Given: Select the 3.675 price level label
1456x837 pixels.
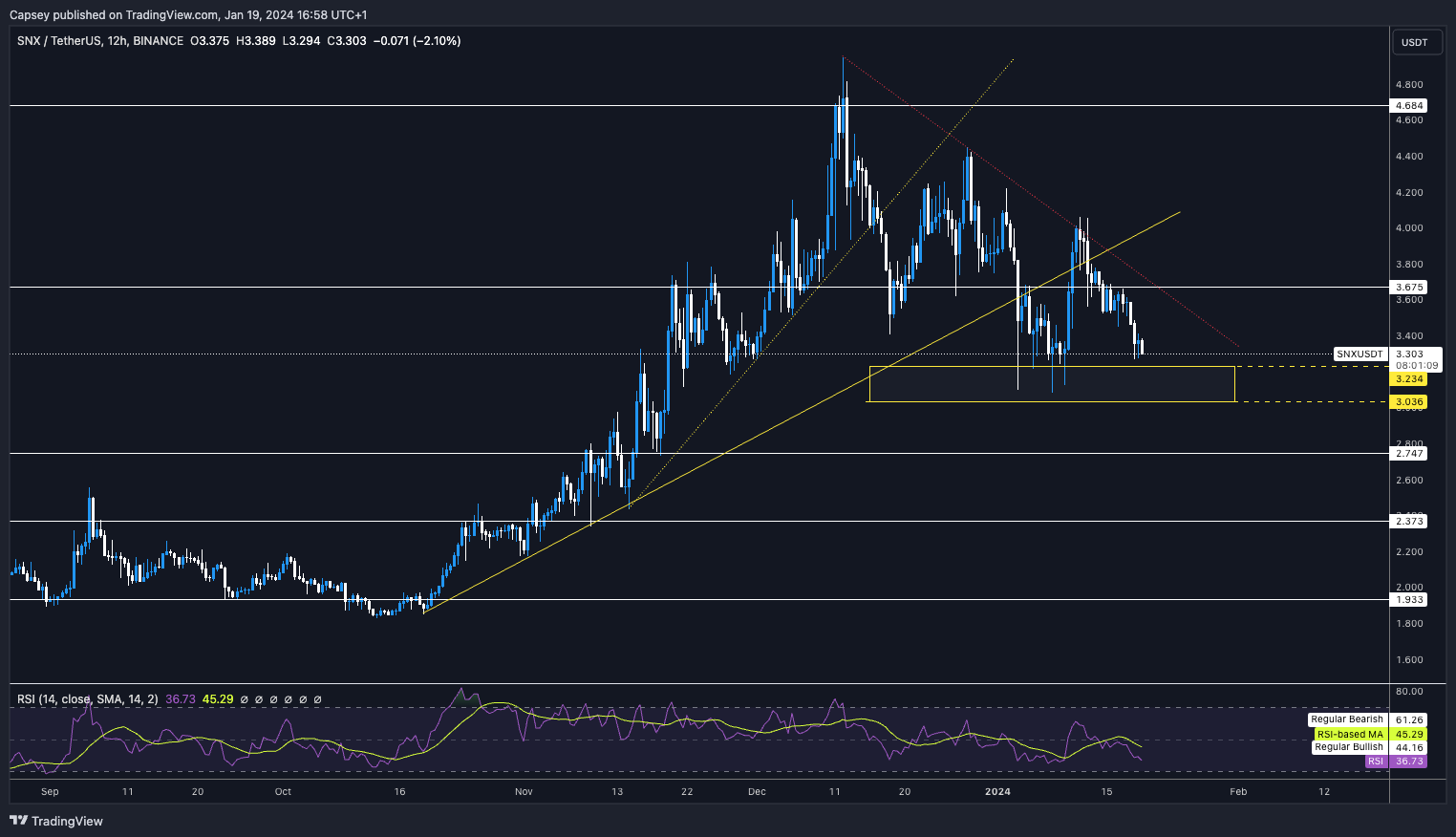Looking at the screenshot, I should click(x=1410, y=287).
